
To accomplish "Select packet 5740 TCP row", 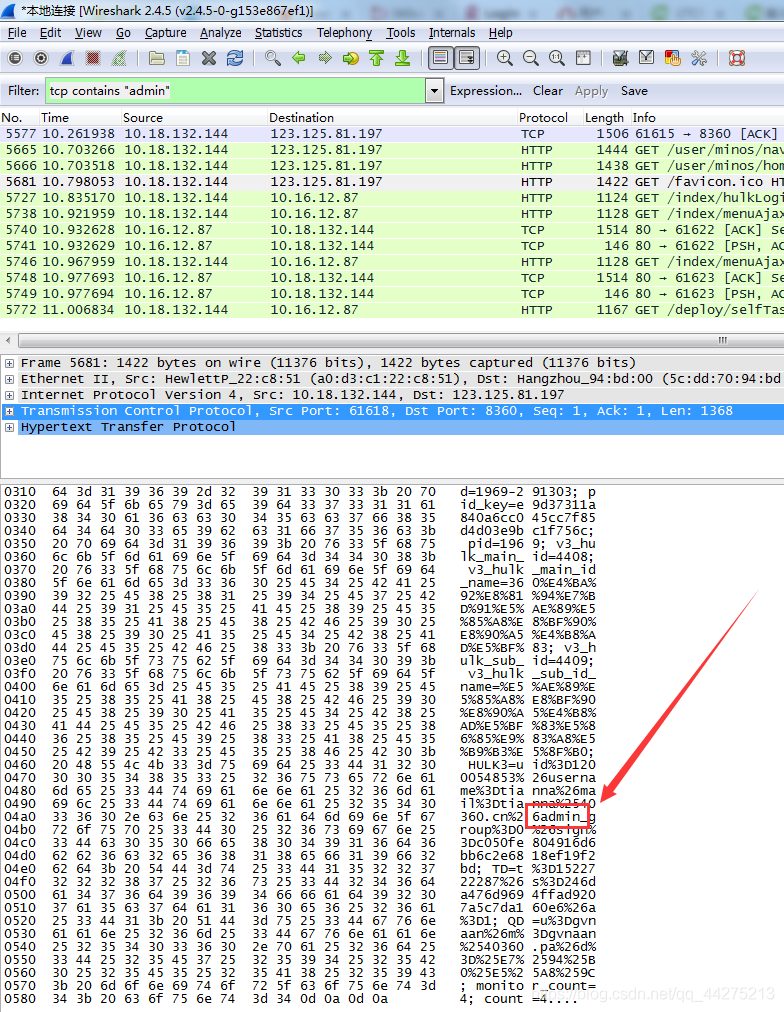I will point(392,230).
